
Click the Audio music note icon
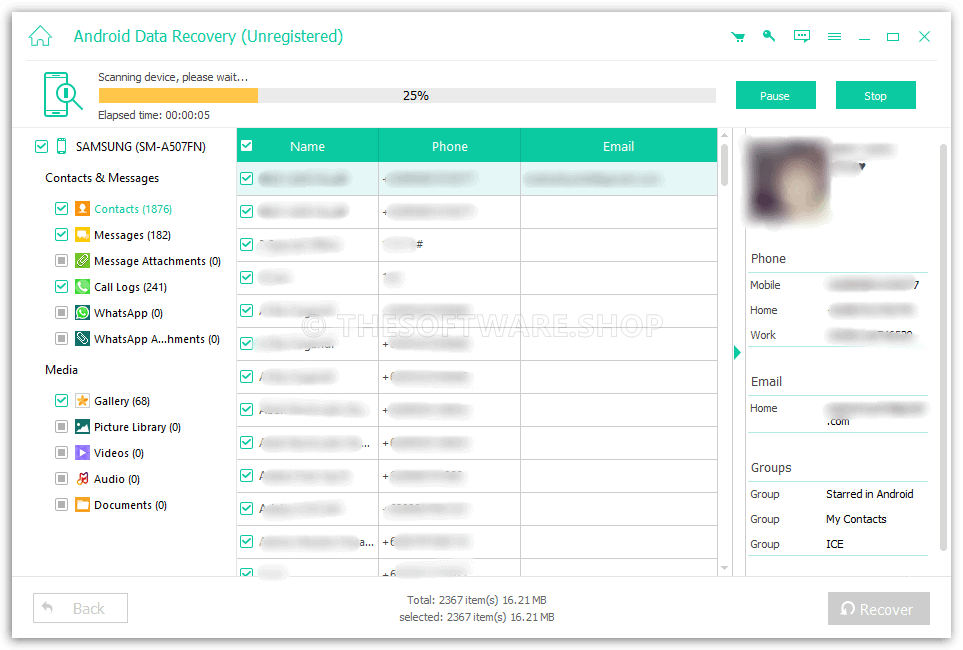(82, 479)
